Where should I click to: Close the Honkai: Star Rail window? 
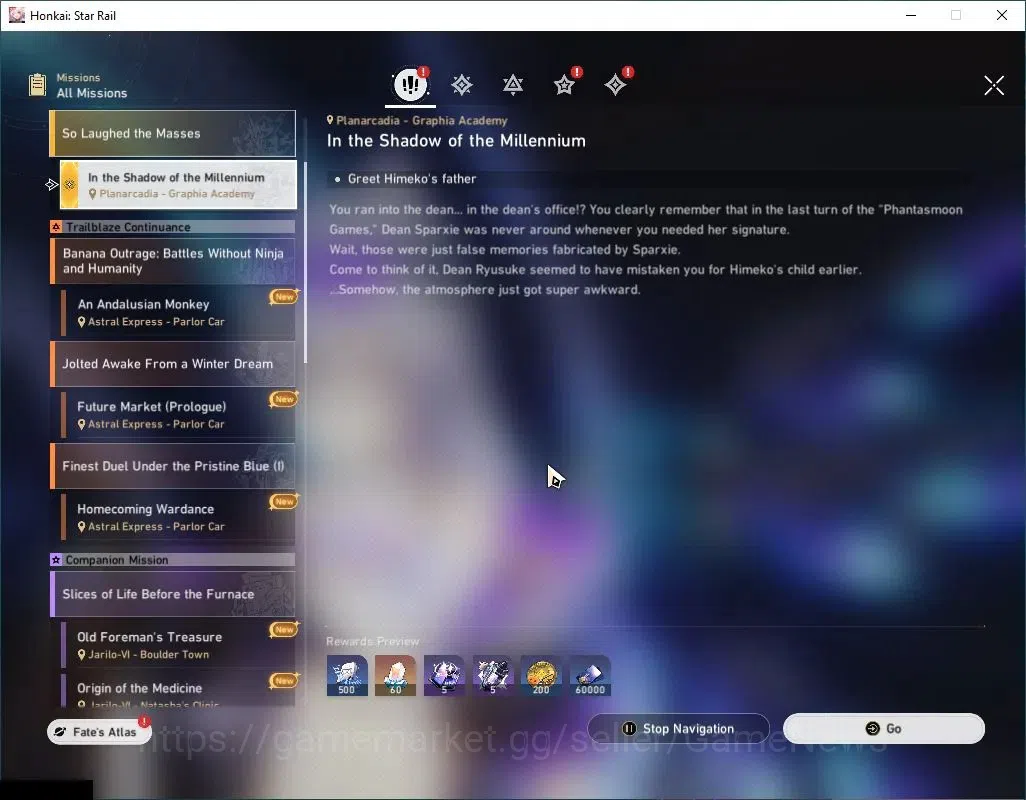(1002, 15)
